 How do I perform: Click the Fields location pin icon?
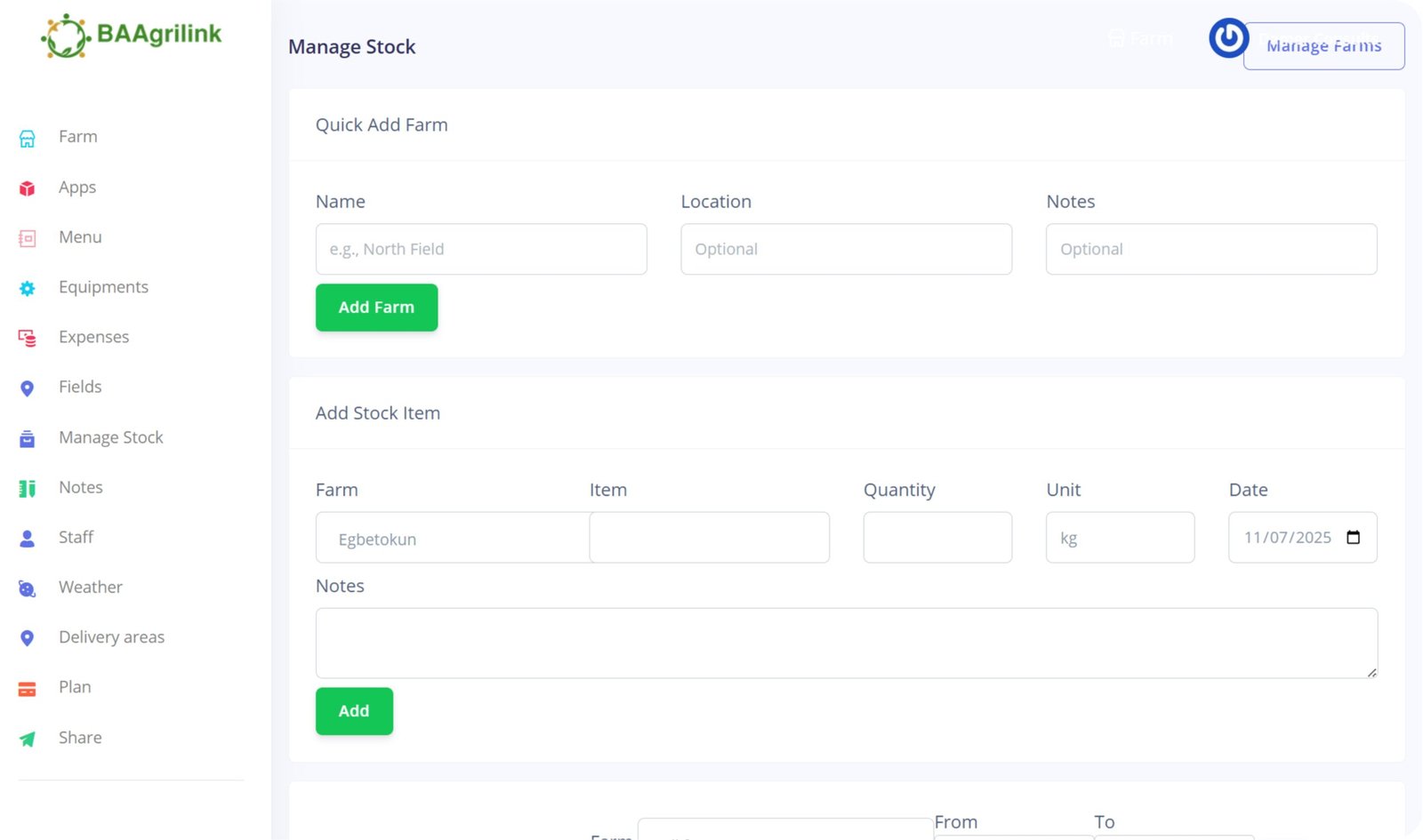click(28, 388)
